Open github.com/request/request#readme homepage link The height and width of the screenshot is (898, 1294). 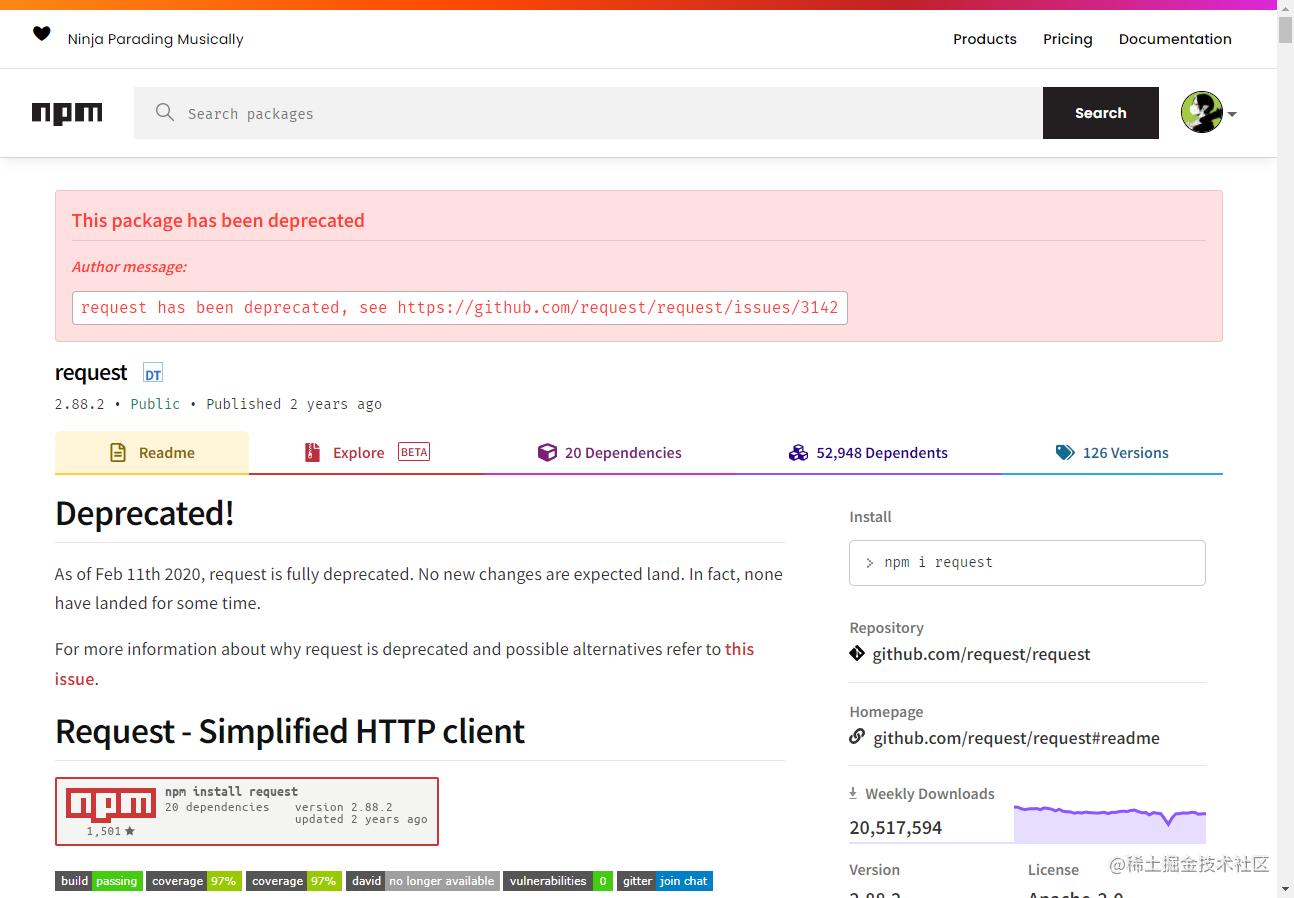[1016, 738]
